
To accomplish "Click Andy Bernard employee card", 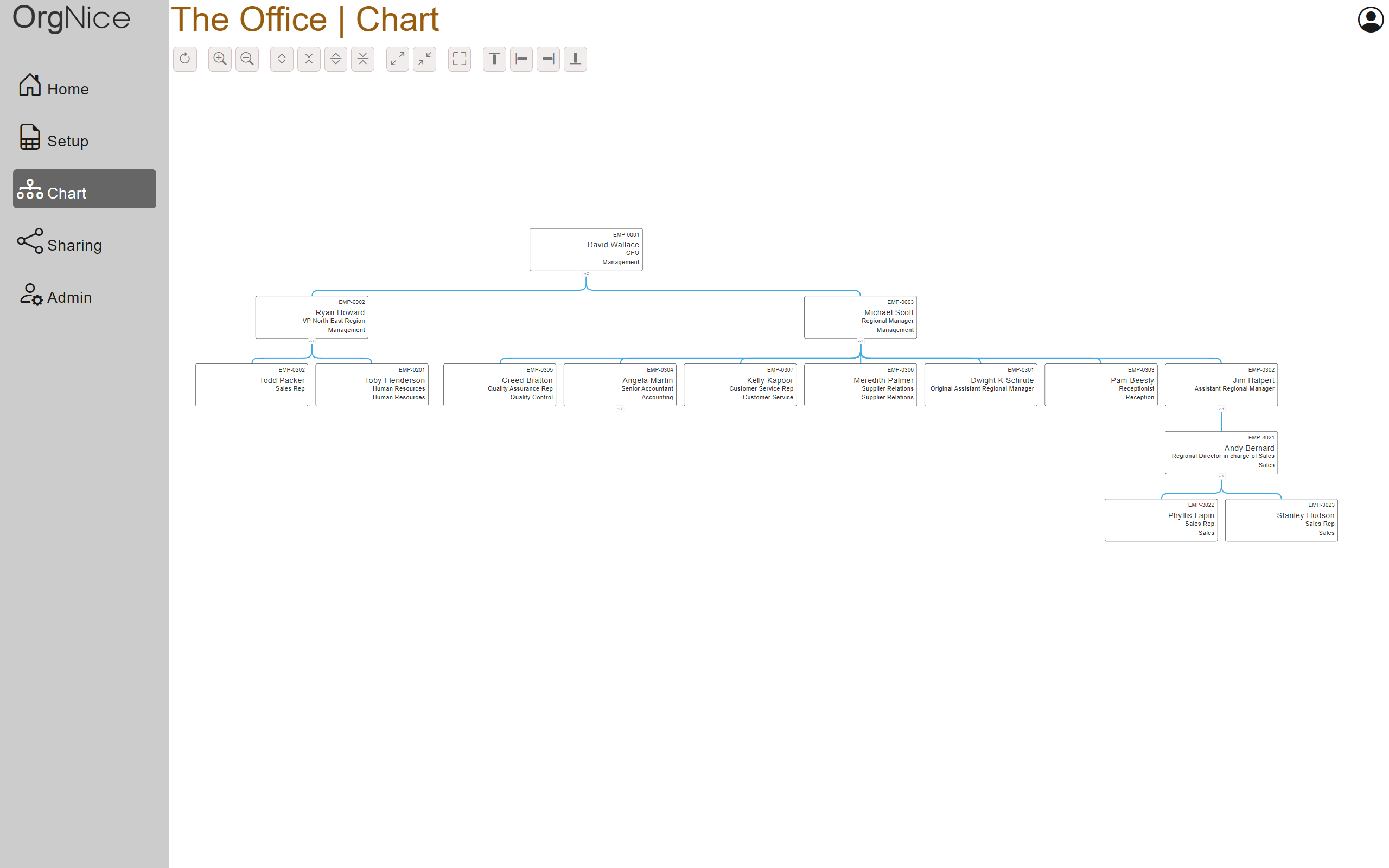I will pos(1221,453).
